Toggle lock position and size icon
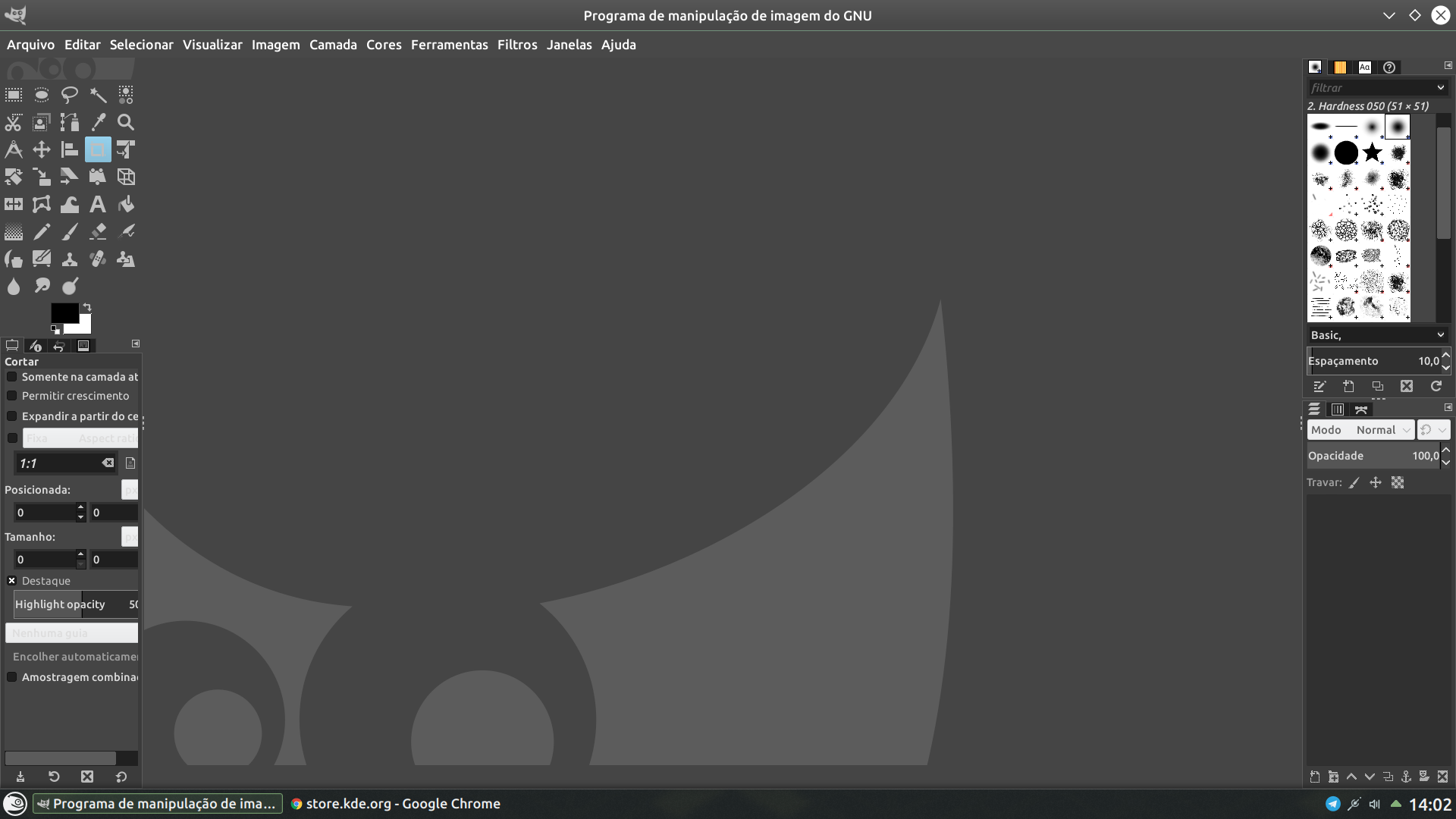This screenshot has width=1456, height=819. point(1376,482)
